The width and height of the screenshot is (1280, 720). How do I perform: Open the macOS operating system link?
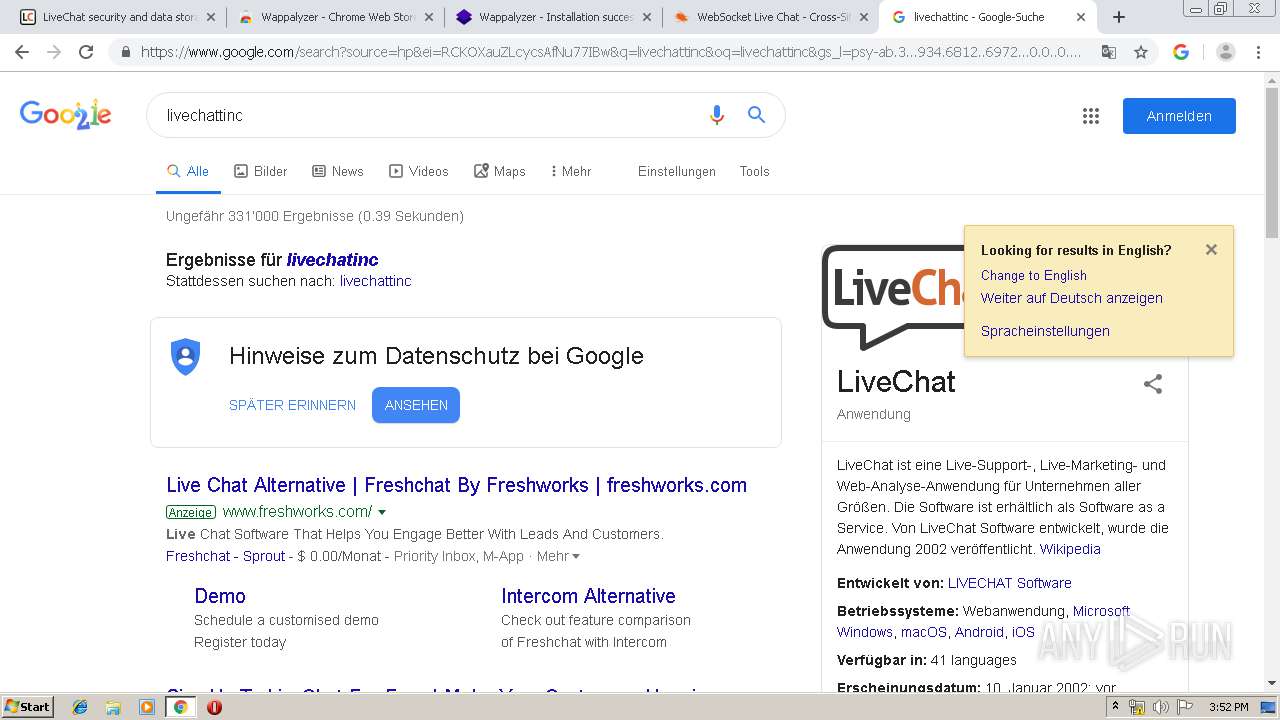[x=924, y=632]
